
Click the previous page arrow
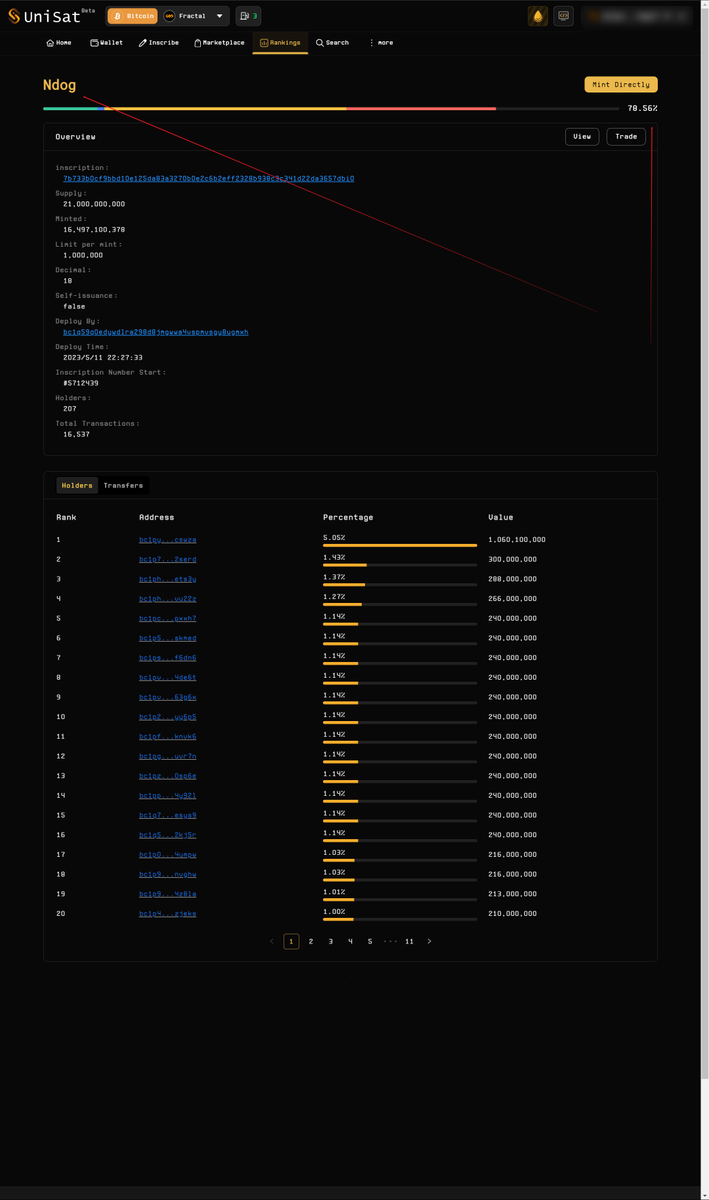[271, 941]
